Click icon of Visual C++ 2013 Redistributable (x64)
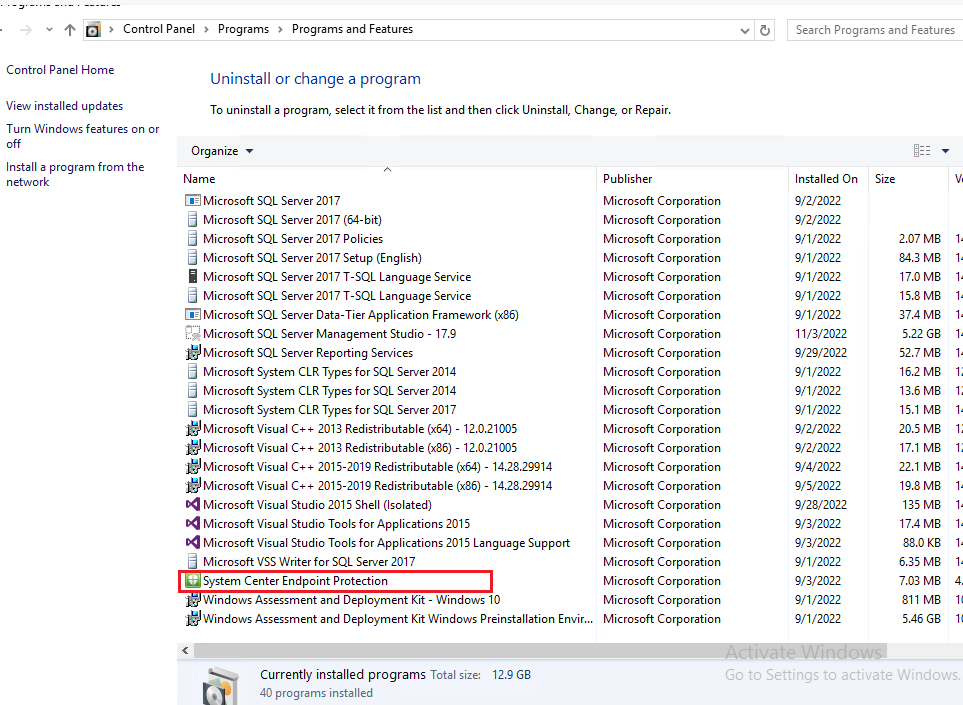The height and width of the screenshot is (705, 963). point(192,429)
